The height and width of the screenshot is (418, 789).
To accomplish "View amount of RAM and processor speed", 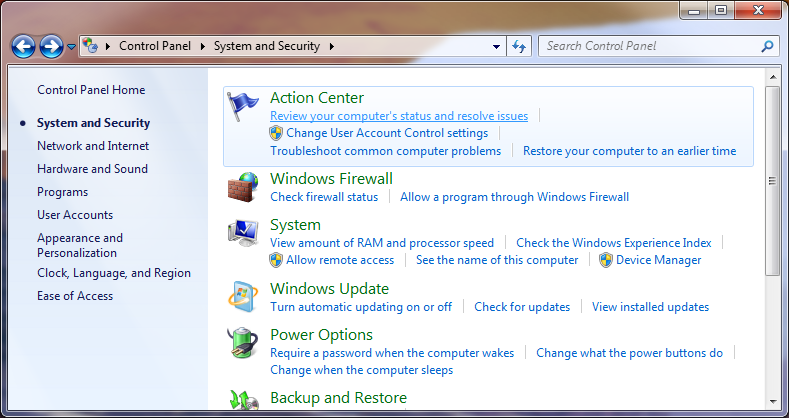I will (x=382, y=243).
